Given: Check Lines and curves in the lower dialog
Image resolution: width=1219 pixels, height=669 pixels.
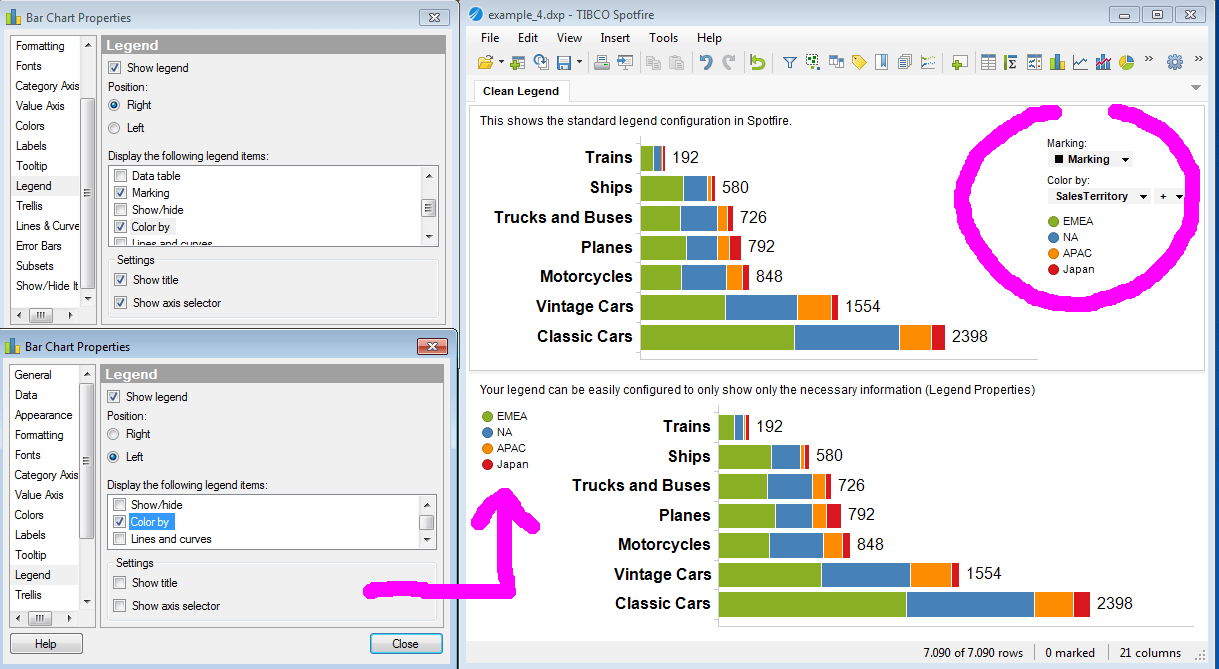Looking at the screenshot, I should click(120, 539).
